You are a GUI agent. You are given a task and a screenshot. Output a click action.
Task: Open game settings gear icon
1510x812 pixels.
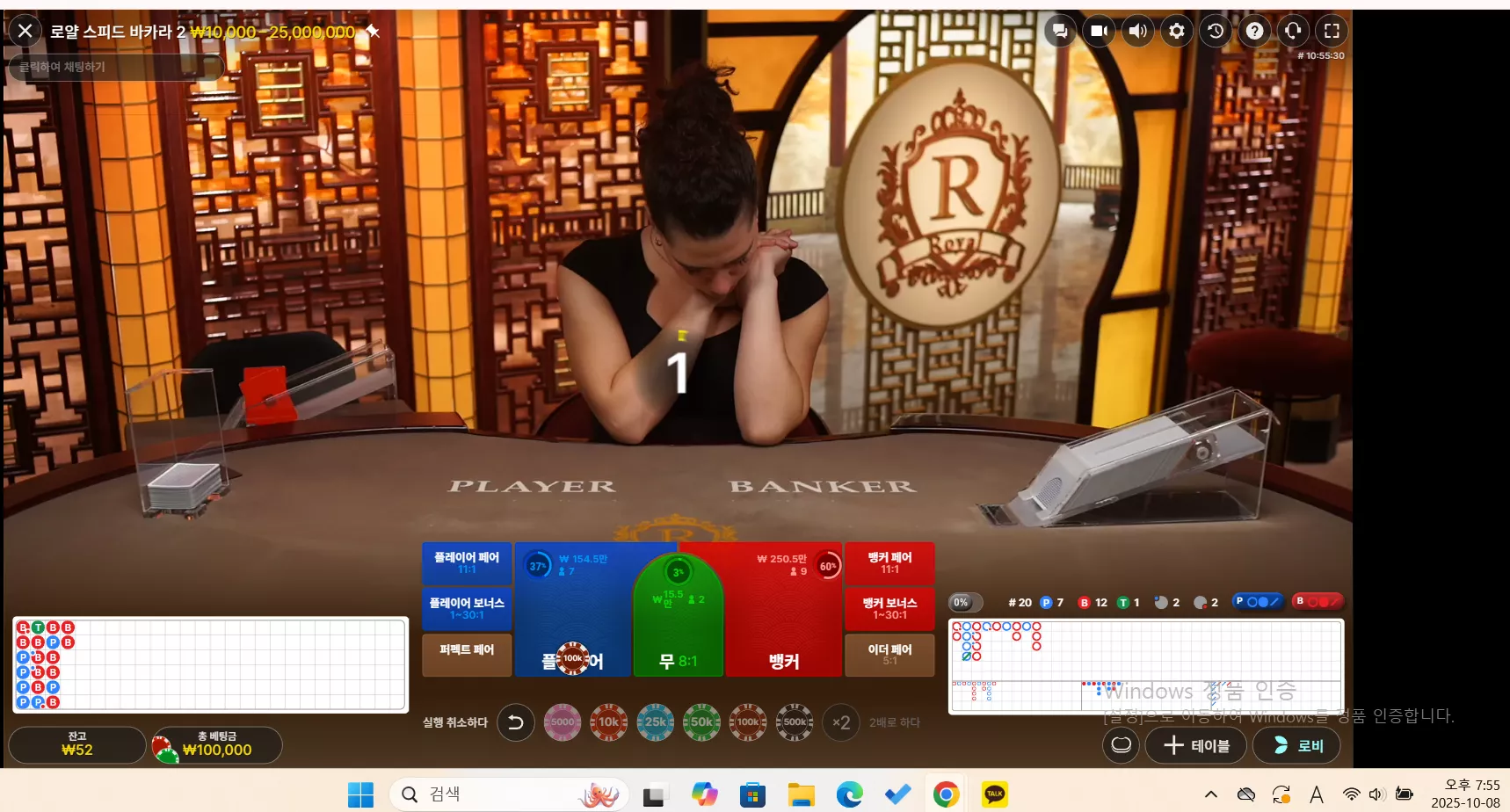1176,31
